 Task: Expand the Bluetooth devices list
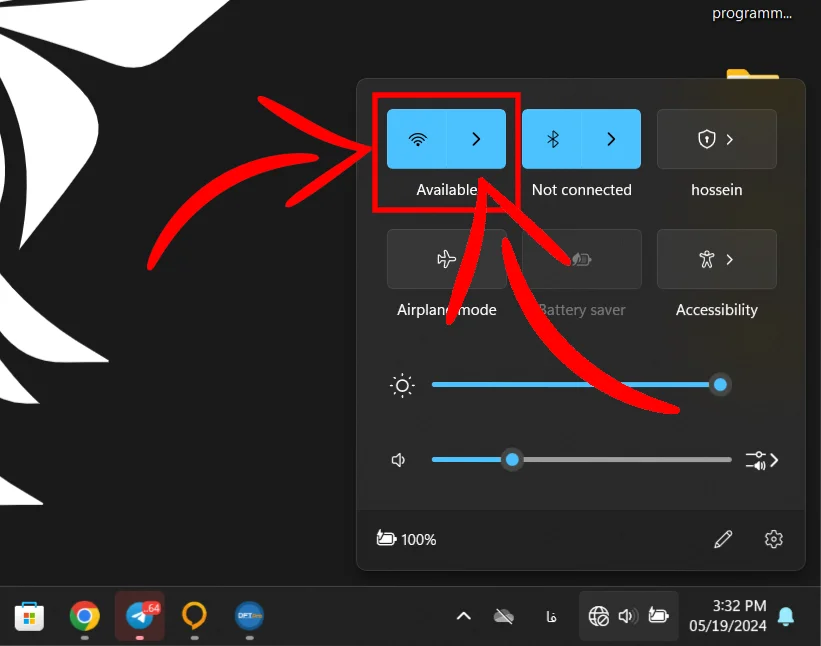[611, 139]
